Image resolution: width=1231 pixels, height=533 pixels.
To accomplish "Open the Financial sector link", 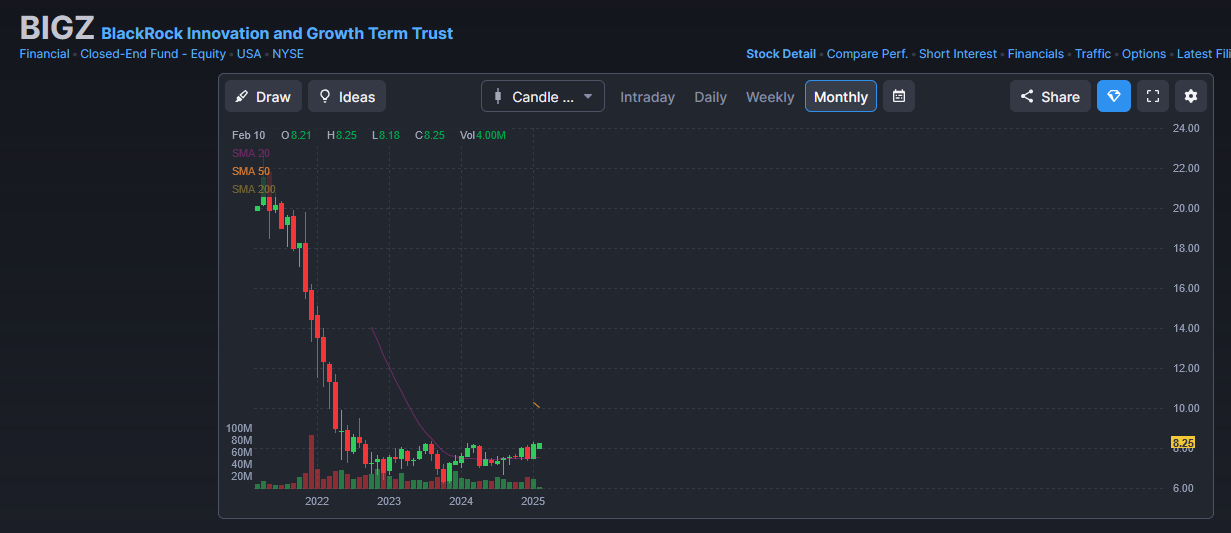I will click(x=44, y=54).
